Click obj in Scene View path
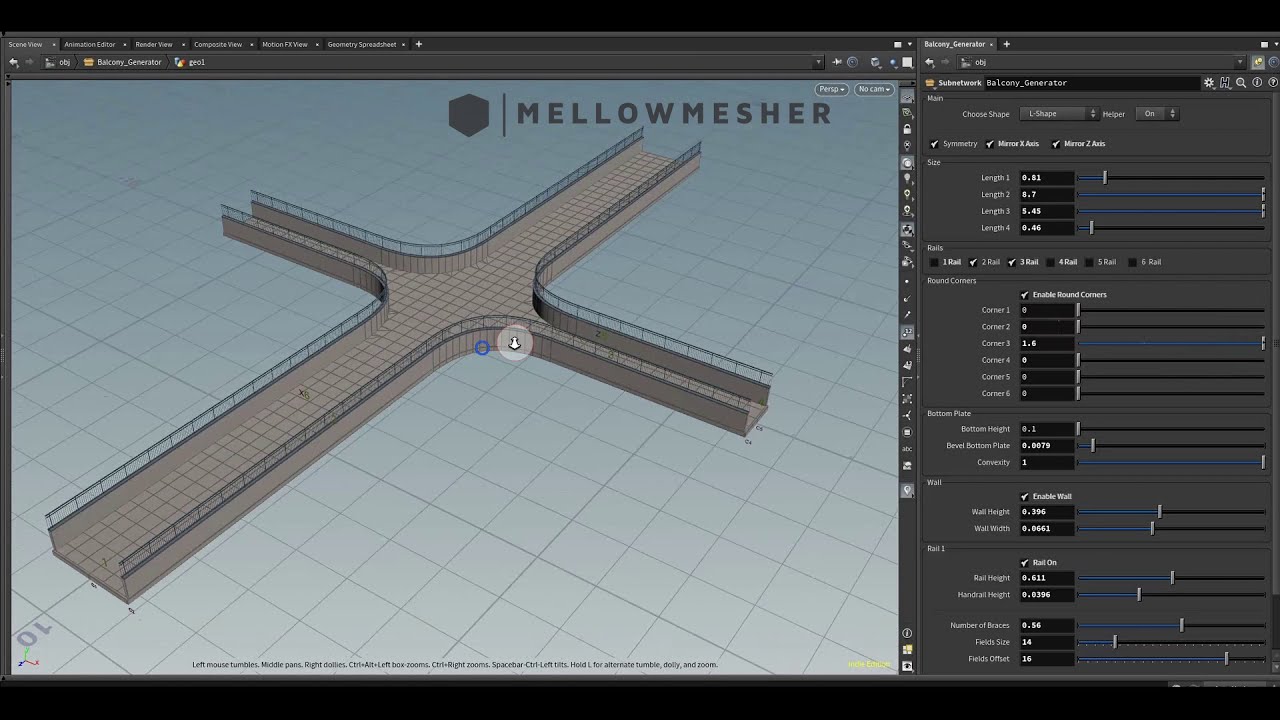Viewport: 1280px width, 720px height. (x=64, y=62)
